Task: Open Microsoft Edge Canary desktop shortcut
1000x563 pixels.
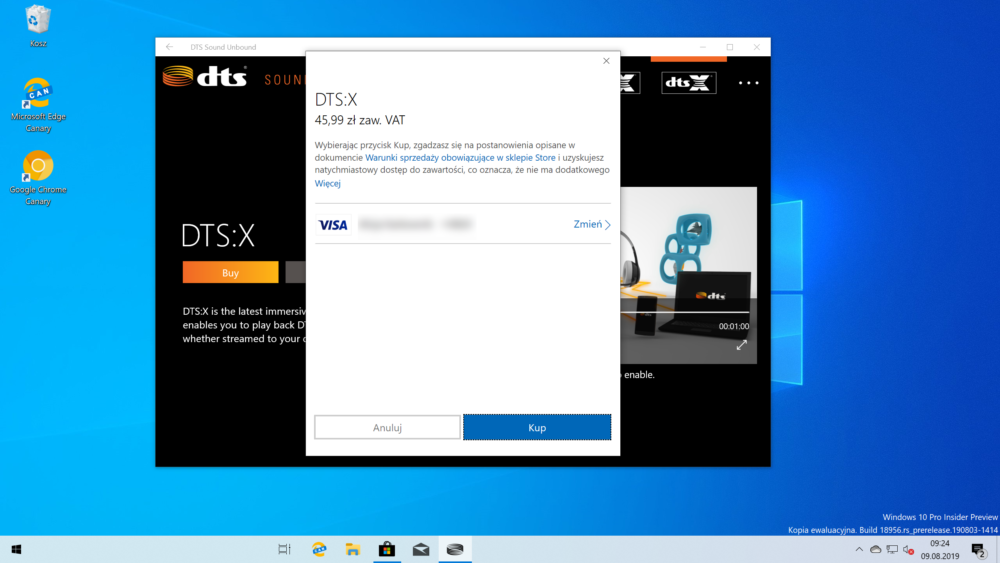Action: [x=38, y=105]
